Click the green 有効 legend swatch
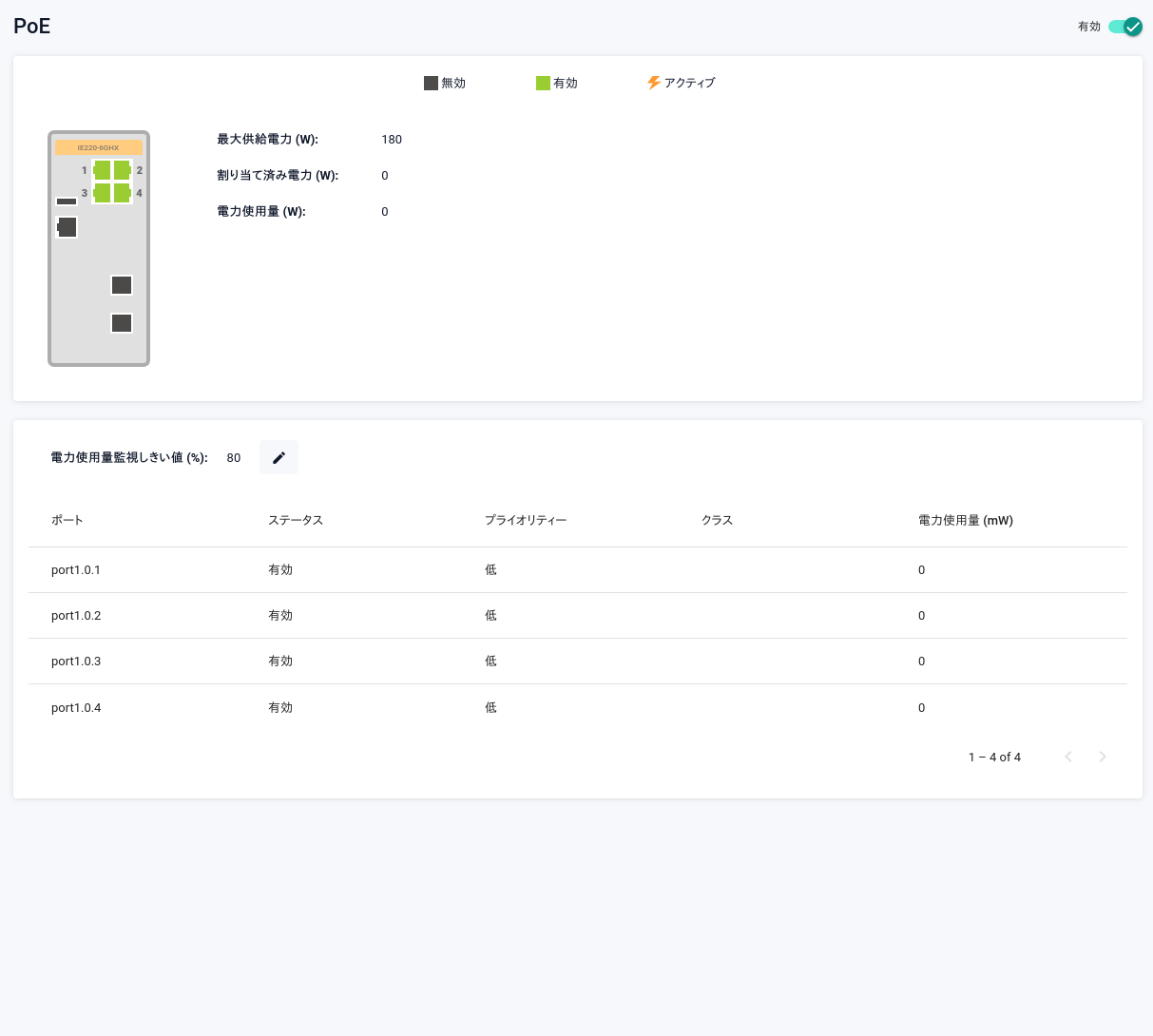This screenshot has width=1153, height=1036. point(543,83)
